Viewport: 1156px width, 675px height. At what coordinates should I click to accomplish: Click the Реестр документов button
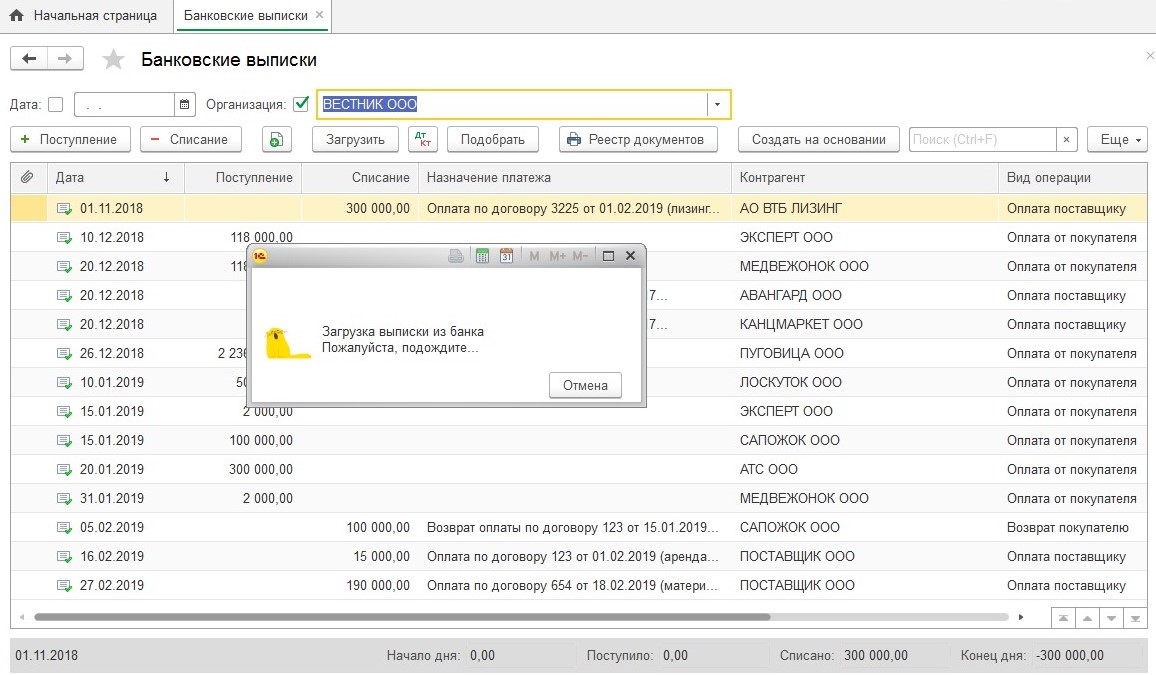(638, 140)
